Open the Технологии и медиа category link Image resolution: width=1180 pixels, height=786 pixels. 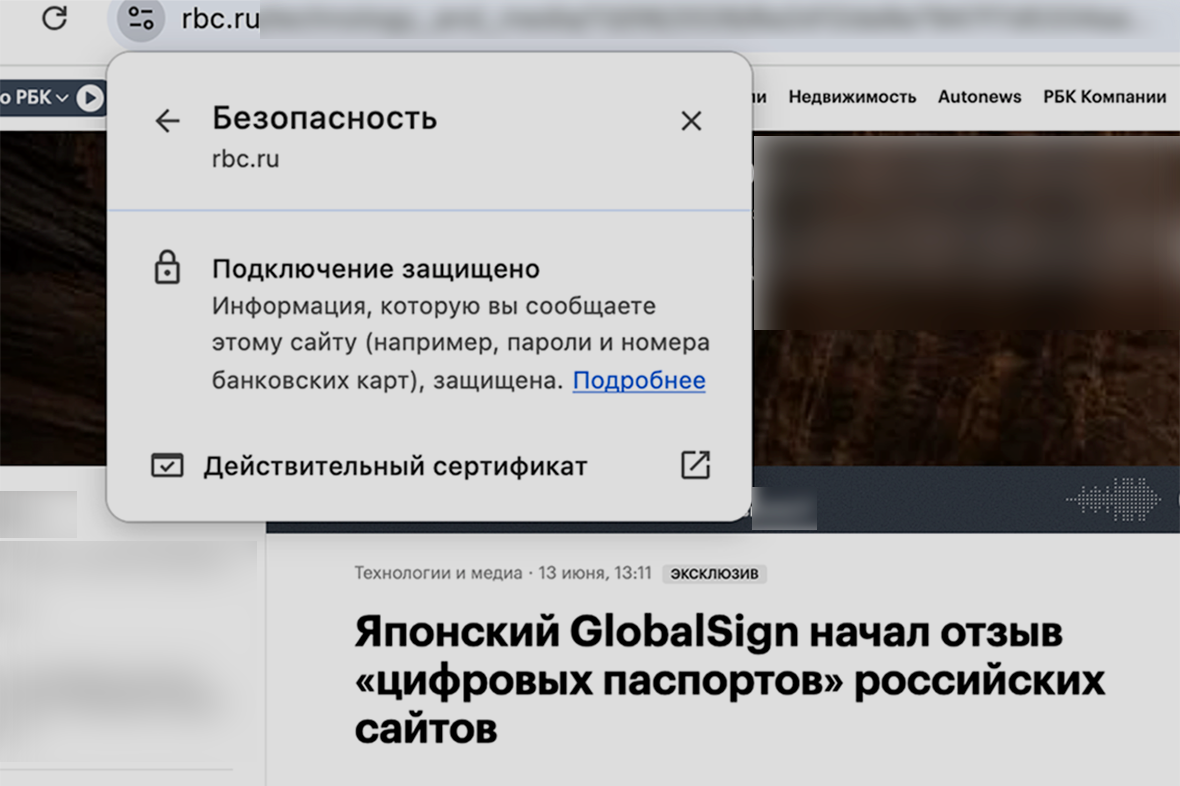[x=438, y=573]
